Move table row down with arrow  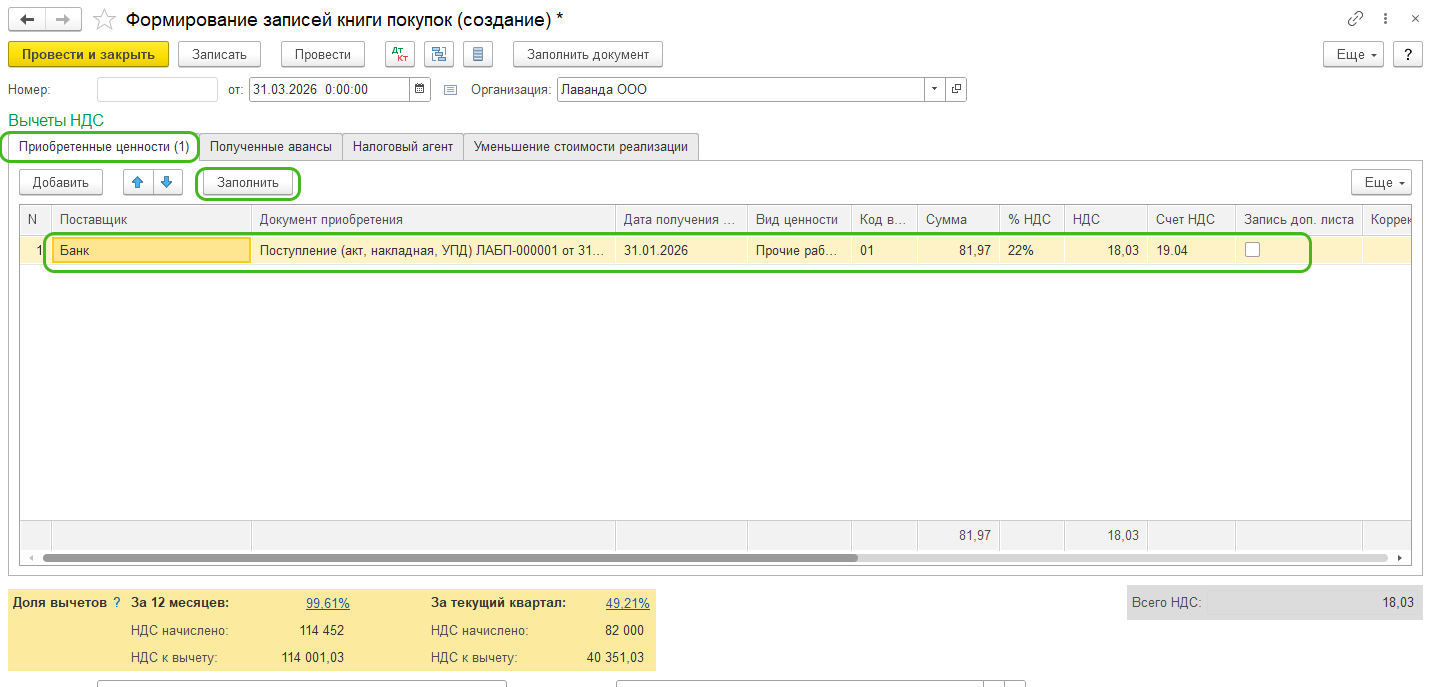pos(167,182)
